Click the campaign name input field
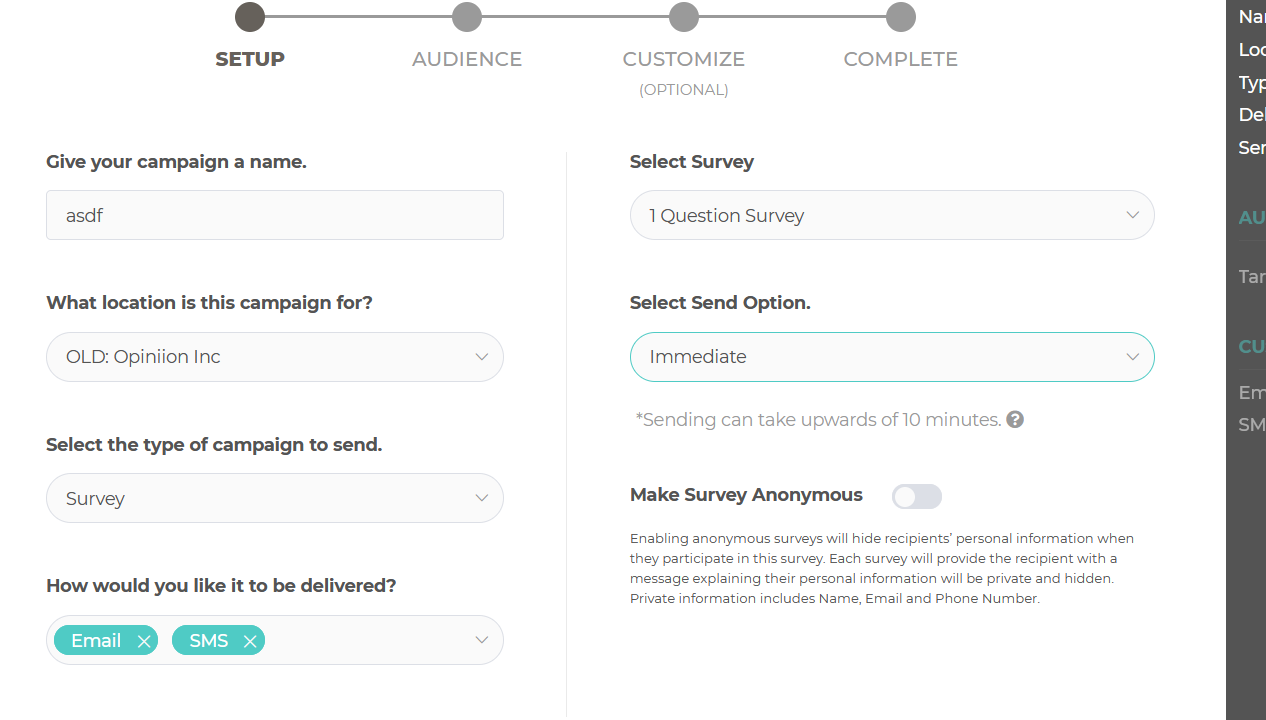 coord(275,215)
